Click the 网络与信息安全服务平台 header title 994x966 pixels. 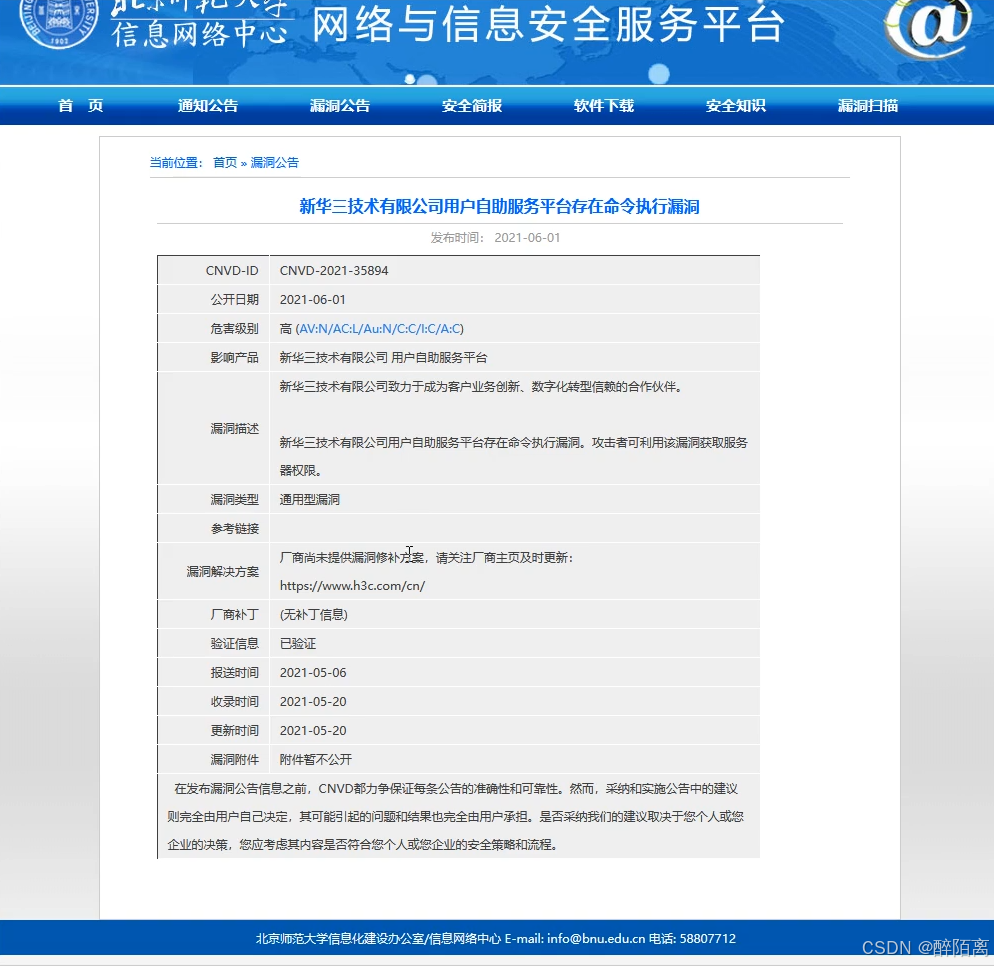tap(548, 24)
